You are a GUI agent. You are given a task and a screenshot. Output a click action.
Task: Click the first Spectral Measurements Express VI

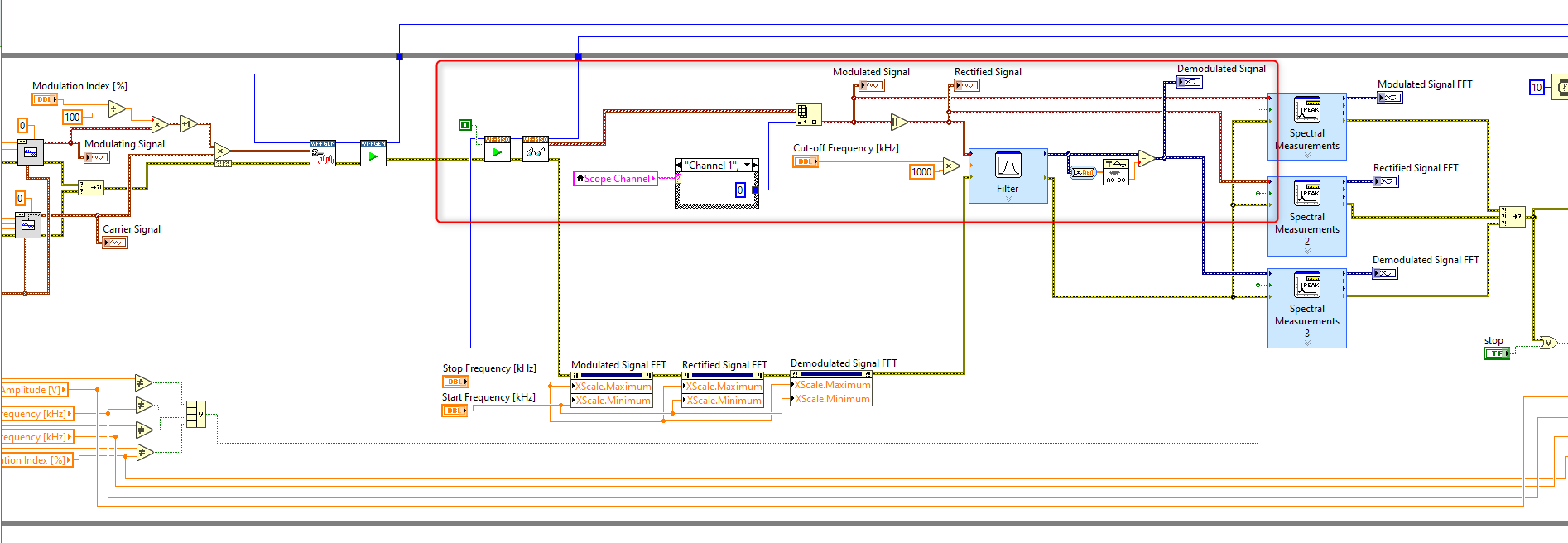tap(1307, 126)
